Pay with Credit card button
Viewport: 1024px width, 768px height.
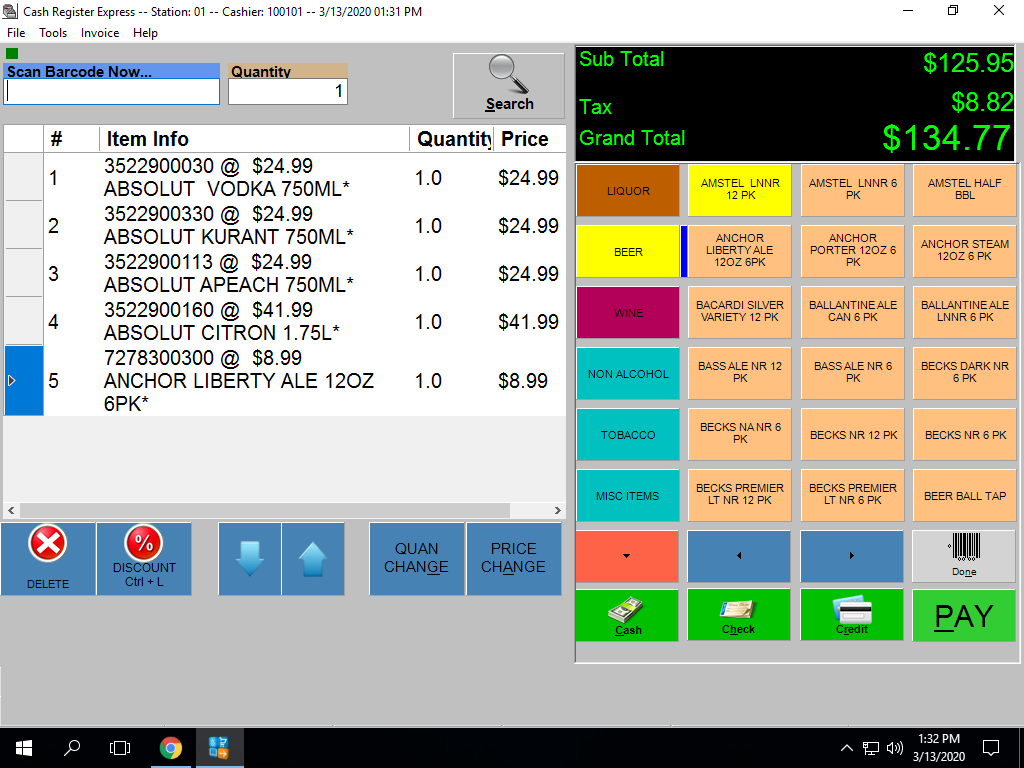[x=852, y=615]
